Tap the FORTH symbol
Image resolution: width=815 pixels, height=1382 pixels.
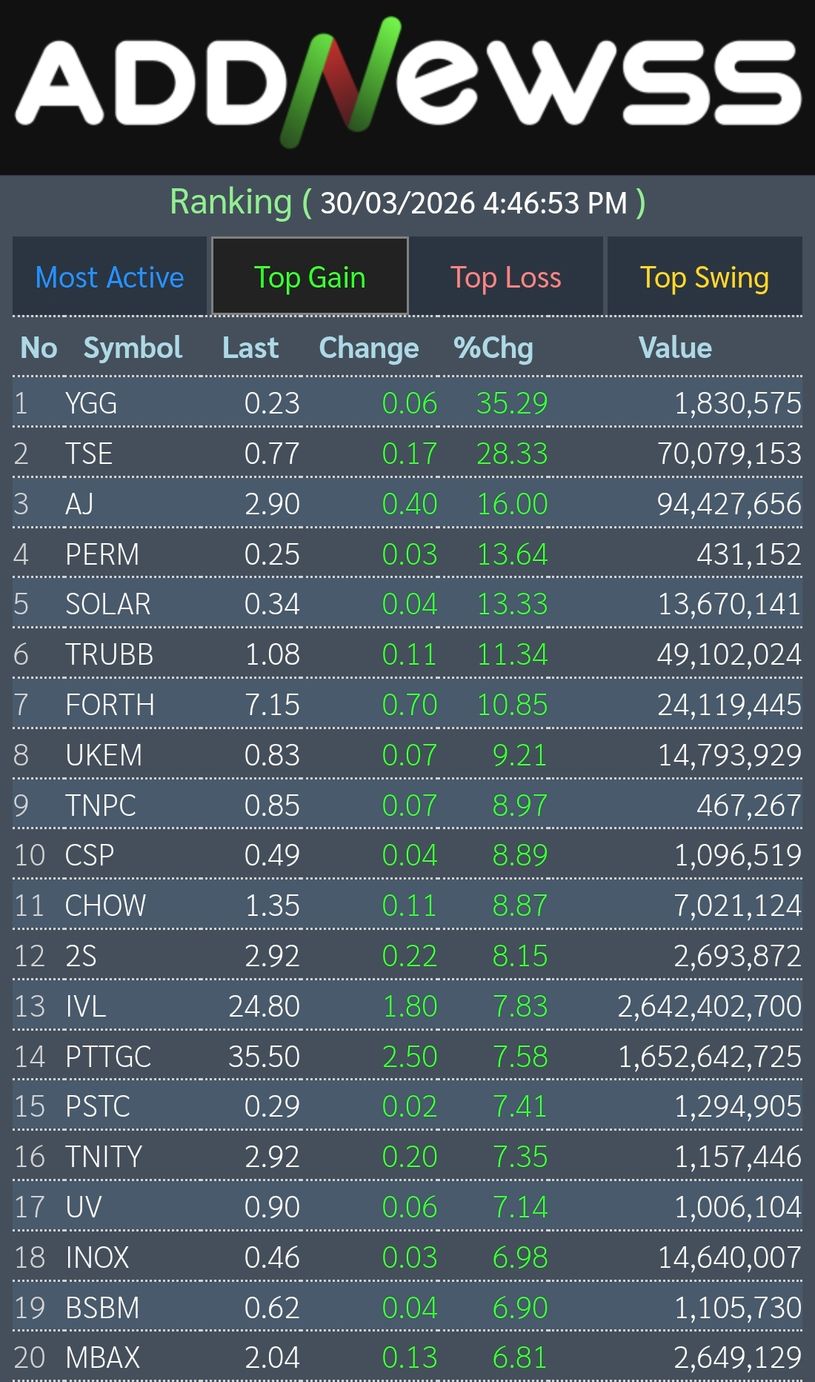(x=110, y=704)
